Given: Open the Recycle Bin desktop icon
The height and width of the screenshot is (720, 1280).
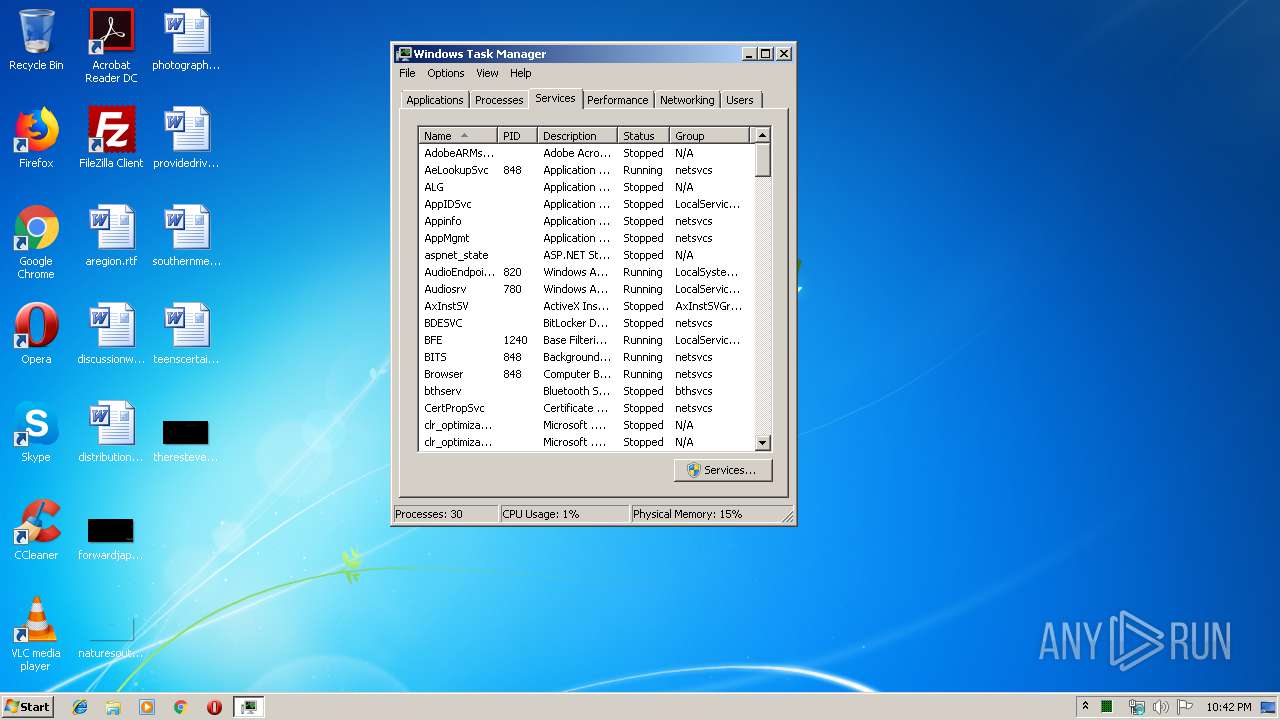Looking at the screenshot, I should pos(36,40).
